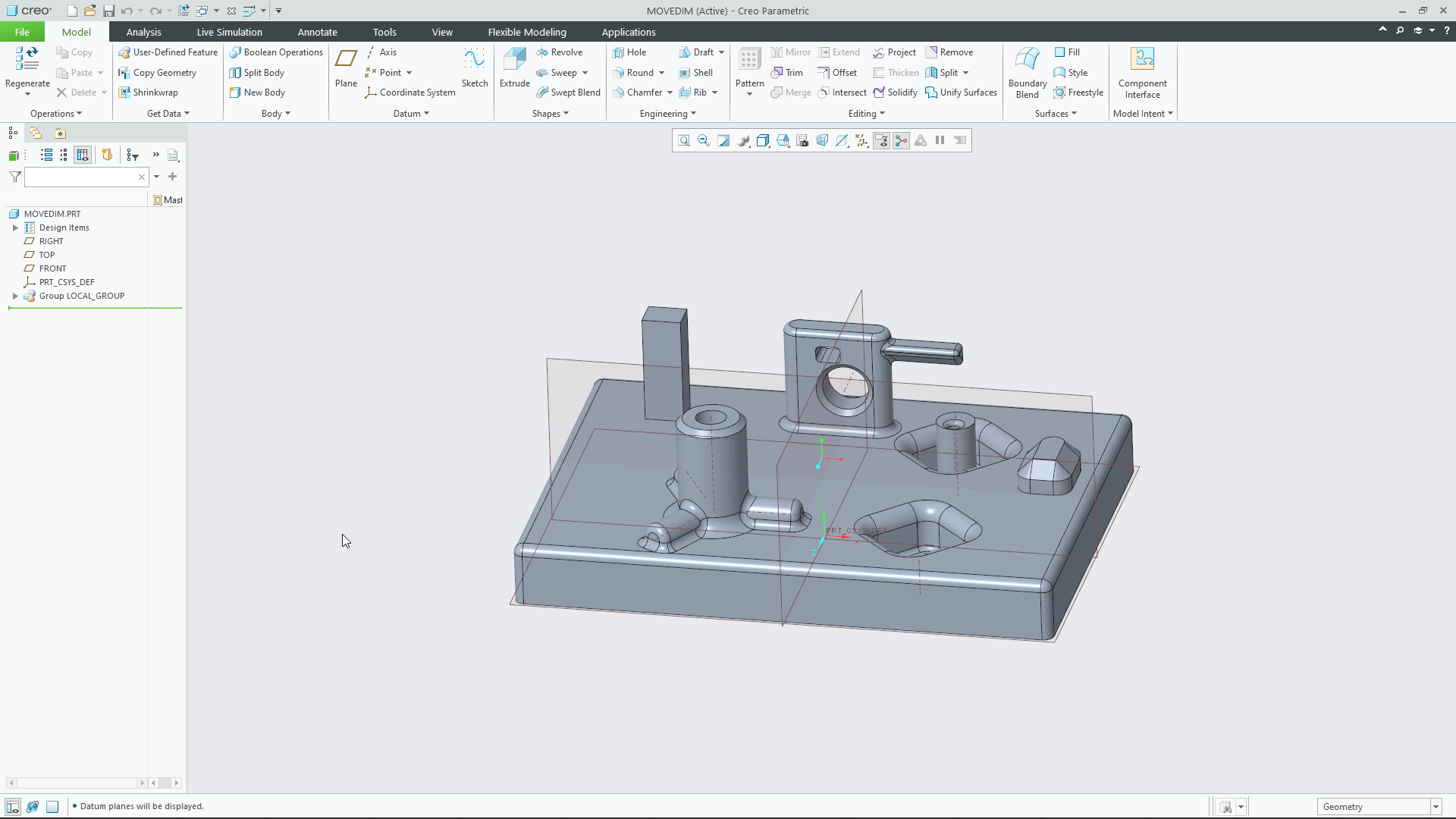Image resolution: width=1456 pixels, height=819 pixels.
Task: Toggle the tree columns display button
Action: tap(83, 155)
